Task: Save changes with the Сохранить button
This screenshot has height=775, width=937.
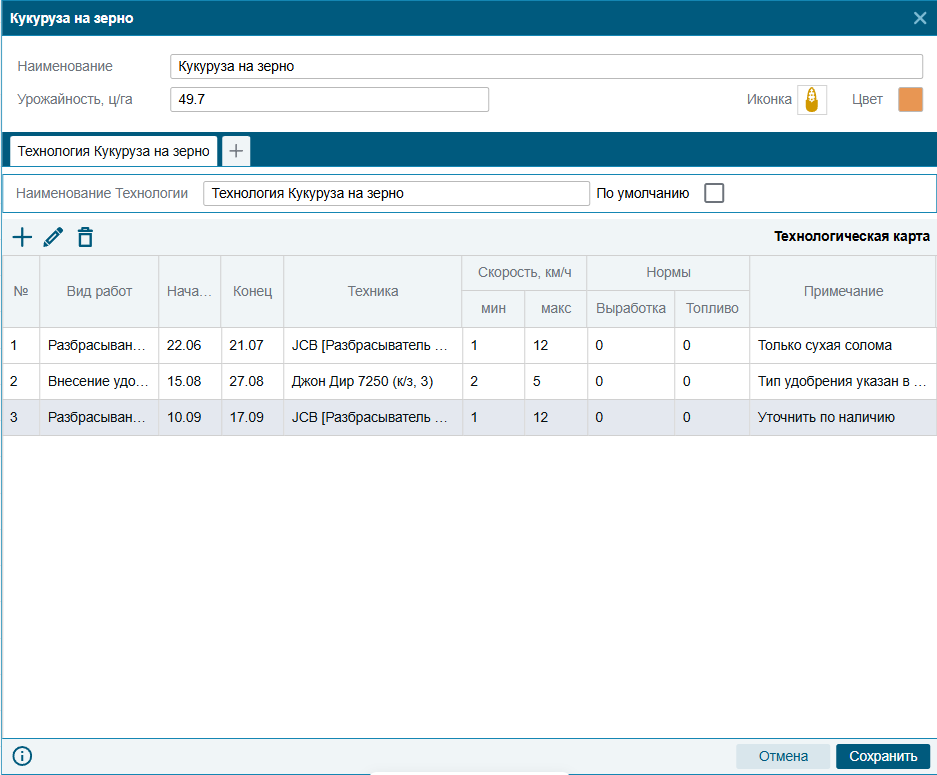Action: click(883, 756)
